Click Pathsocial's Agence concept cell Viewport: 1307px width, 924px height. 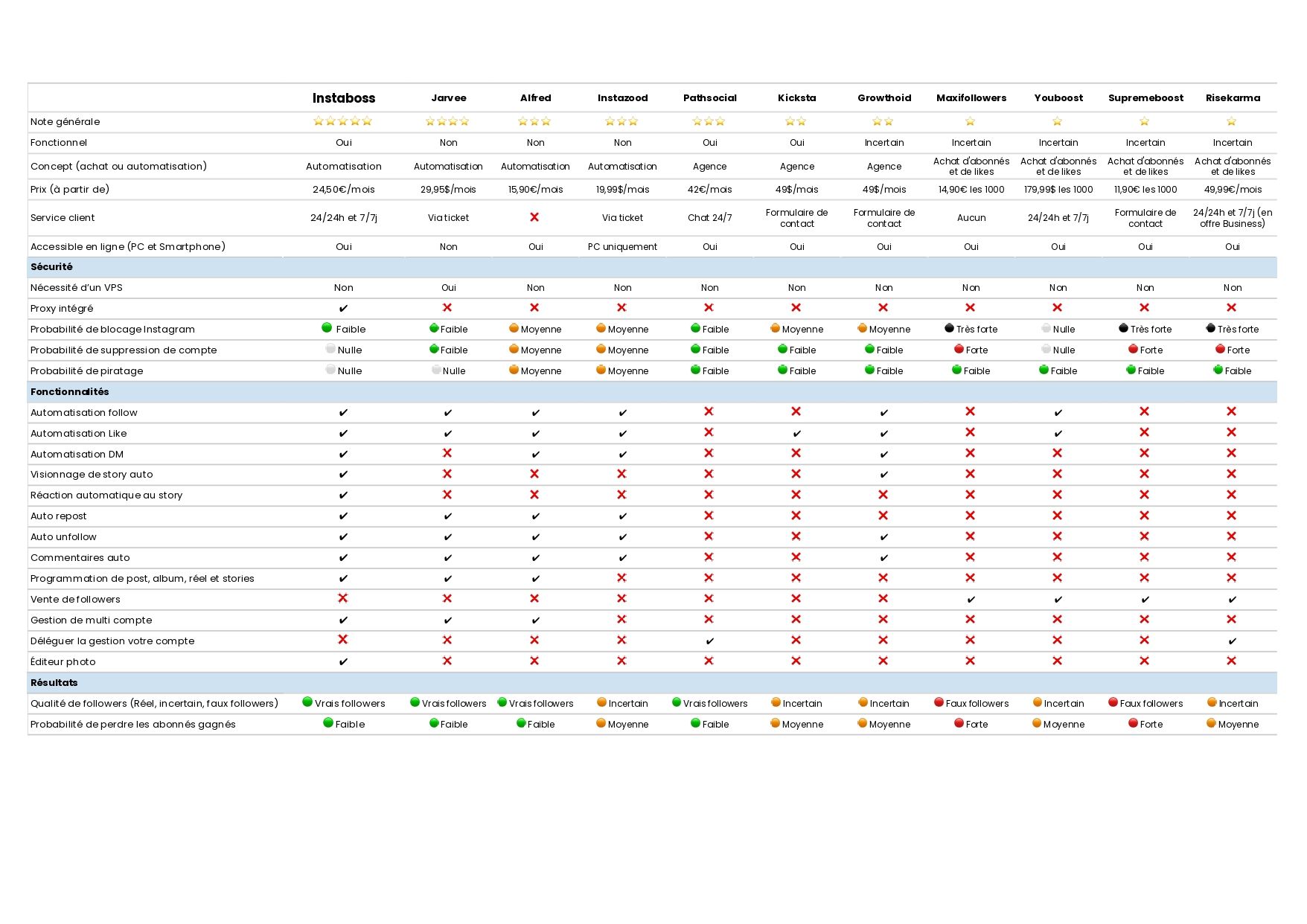tap(710, 167)
